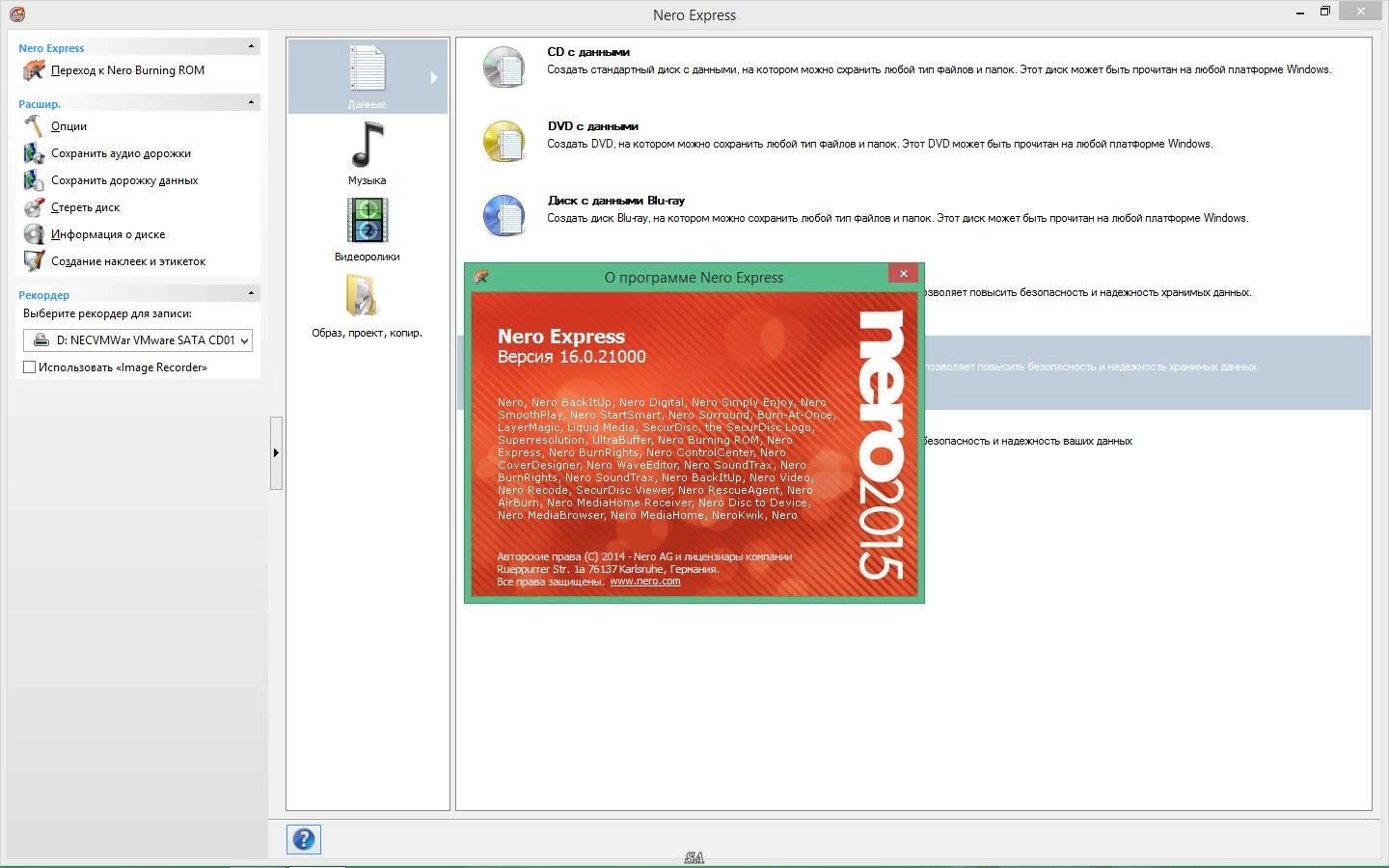Choose the CD с данными title

click(588, 52)
